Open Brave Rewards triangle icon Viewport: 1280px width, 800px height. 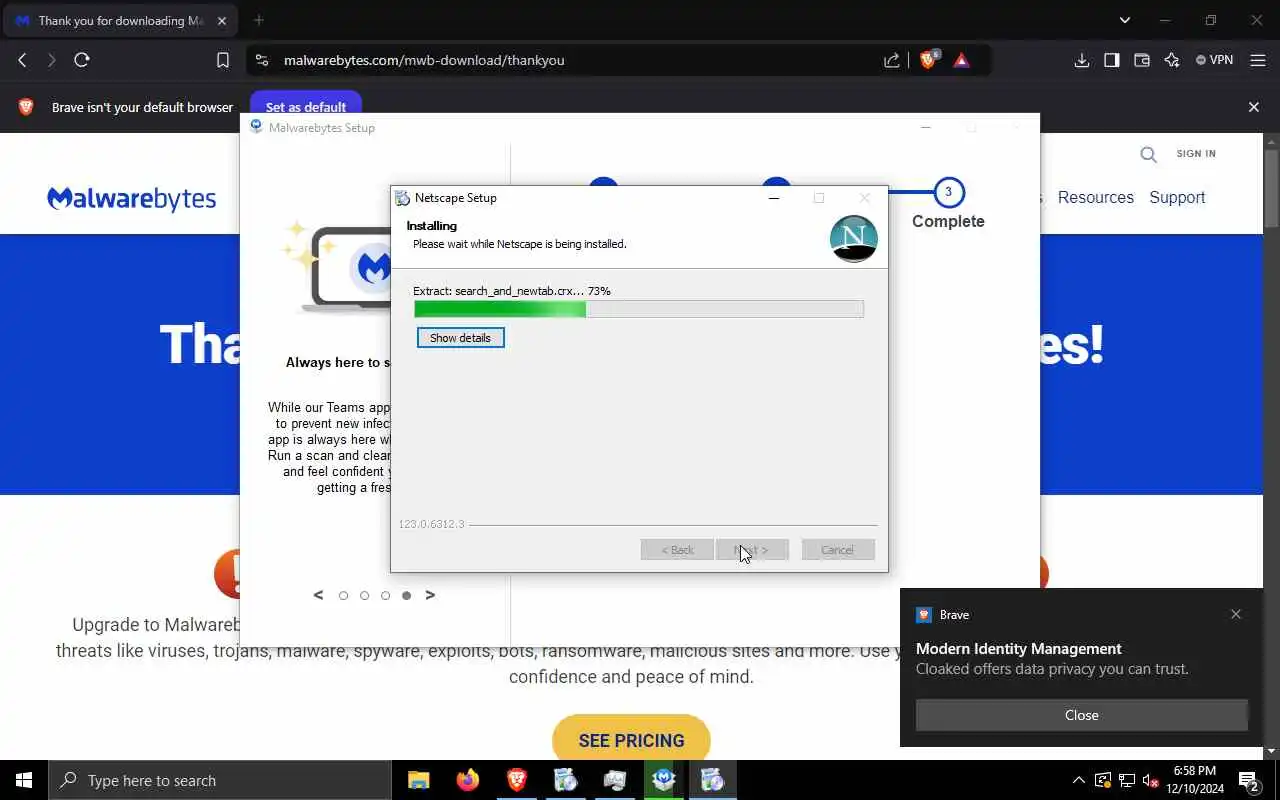click(x=961, y=60)
